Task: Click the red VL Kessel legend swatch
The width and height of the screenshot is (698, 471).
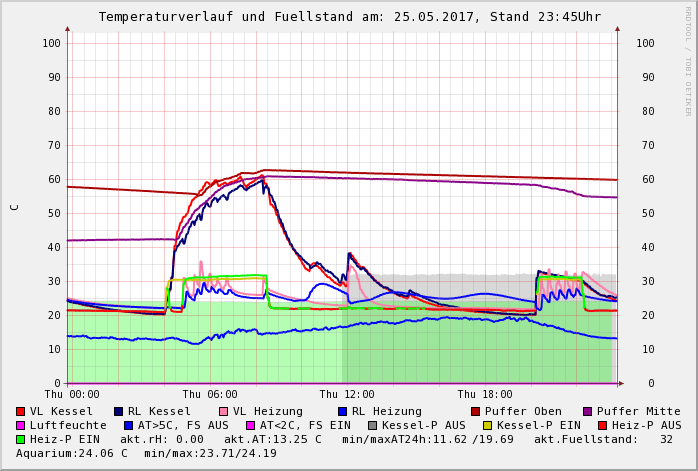Action: point(21,411)
